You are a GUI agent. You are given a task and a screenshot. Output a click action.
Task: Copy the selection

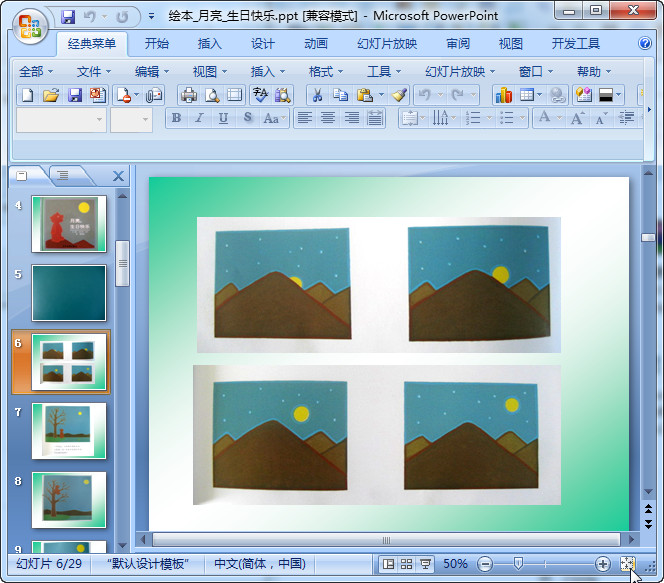tap(340, 95)
